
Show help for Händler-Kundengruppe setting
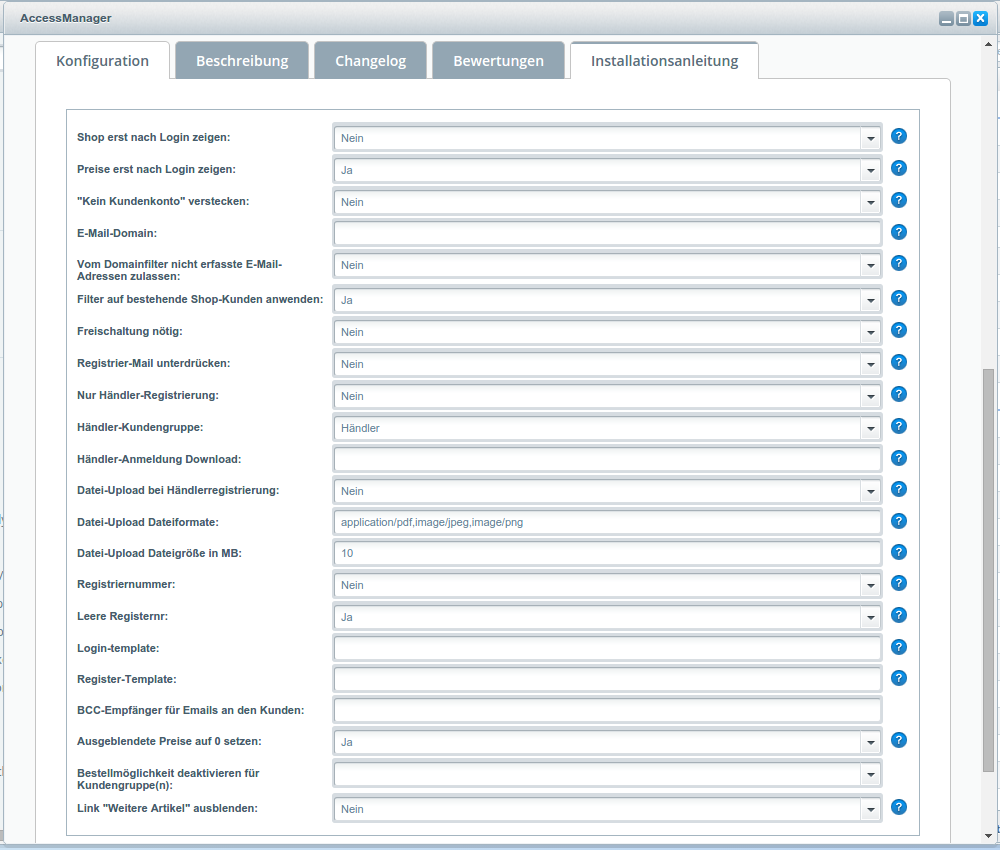click(899, 426)
